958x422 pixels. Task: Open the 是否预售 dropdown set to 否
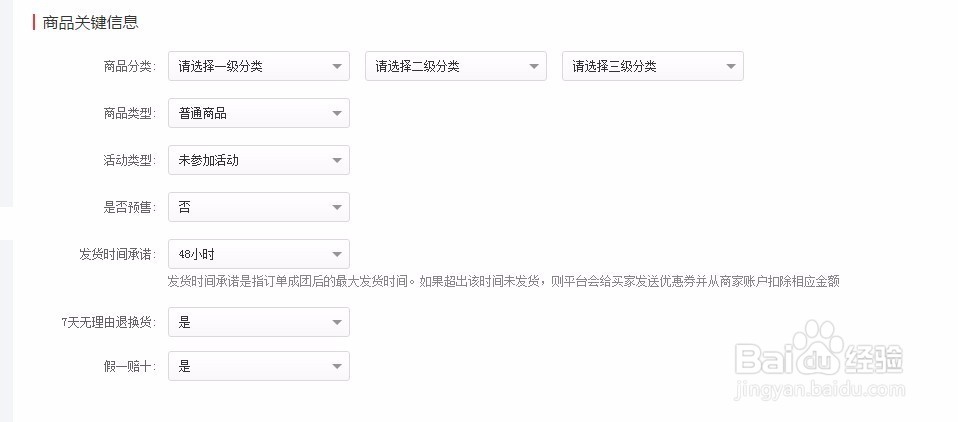(x=258, y=207)
